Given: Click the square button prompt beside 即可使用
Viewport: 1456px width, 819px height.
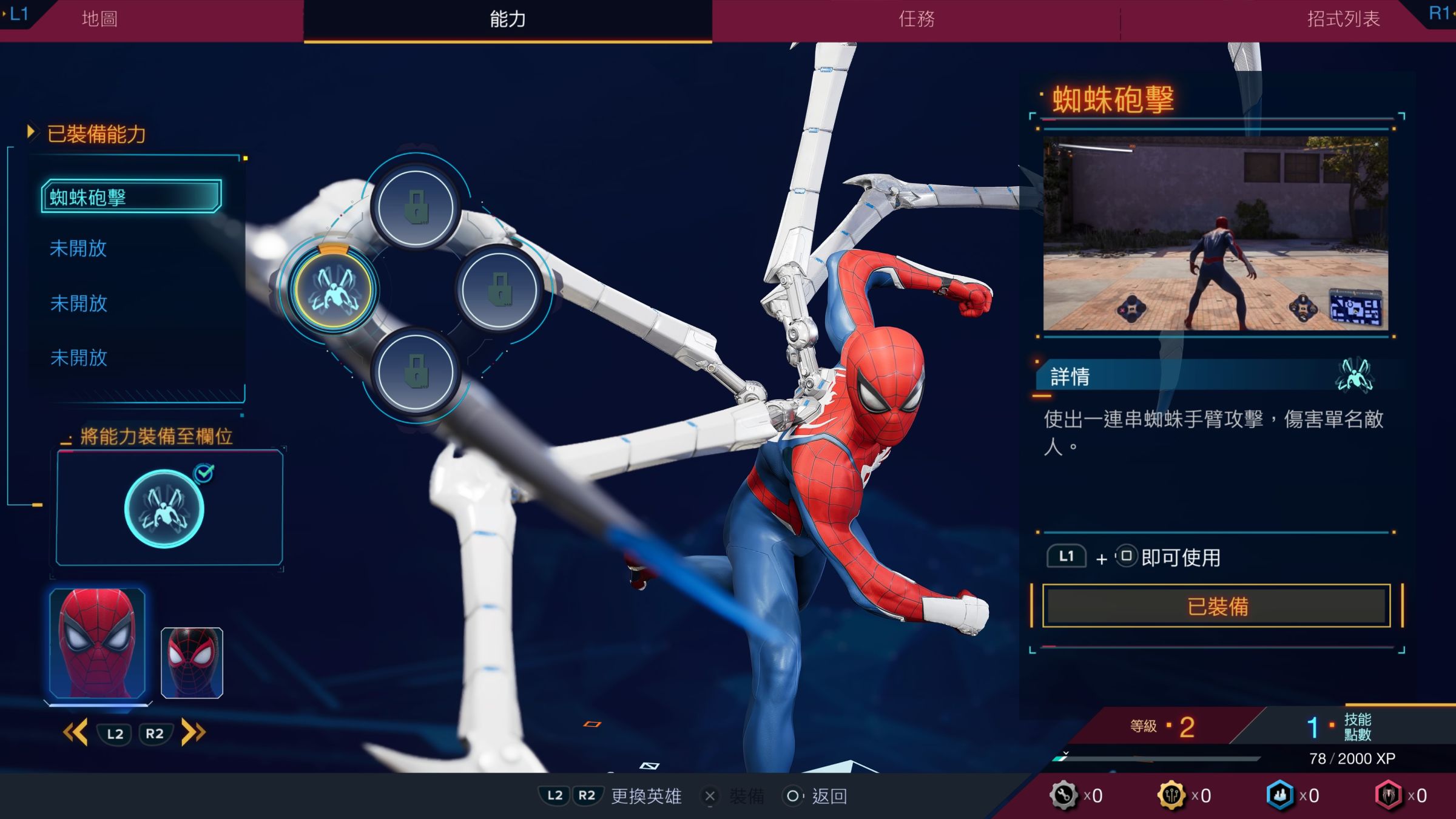Looking at the screenshot, I should click(x=1126, y=556).
